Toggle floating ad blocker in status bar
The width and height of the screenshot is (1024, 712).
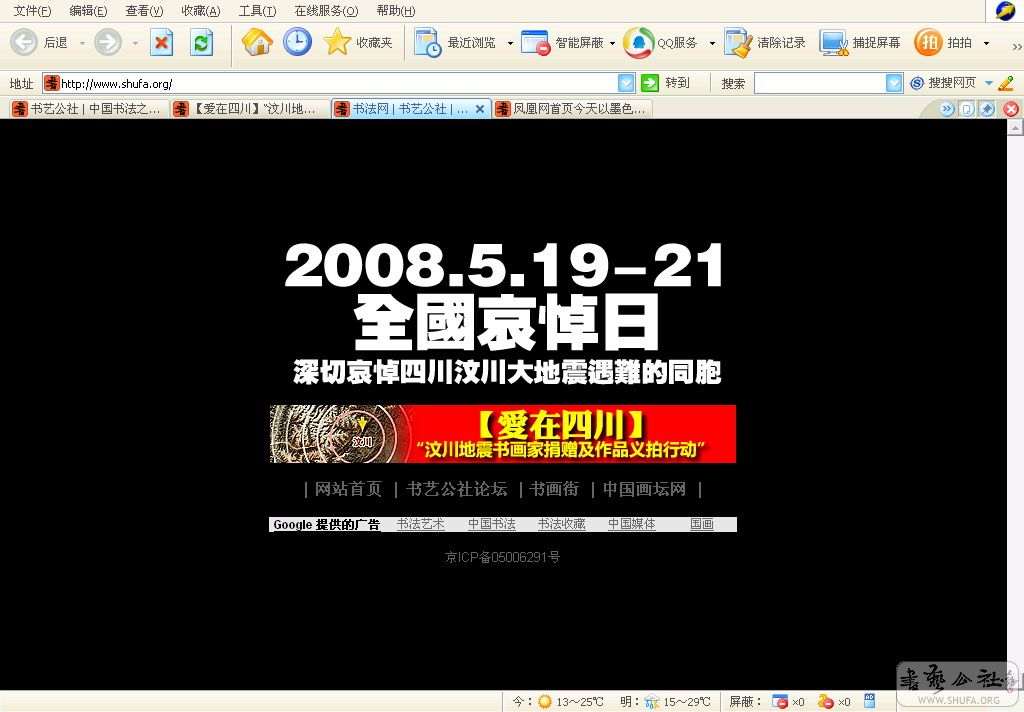pyautogui.click(x=826, y=701)
